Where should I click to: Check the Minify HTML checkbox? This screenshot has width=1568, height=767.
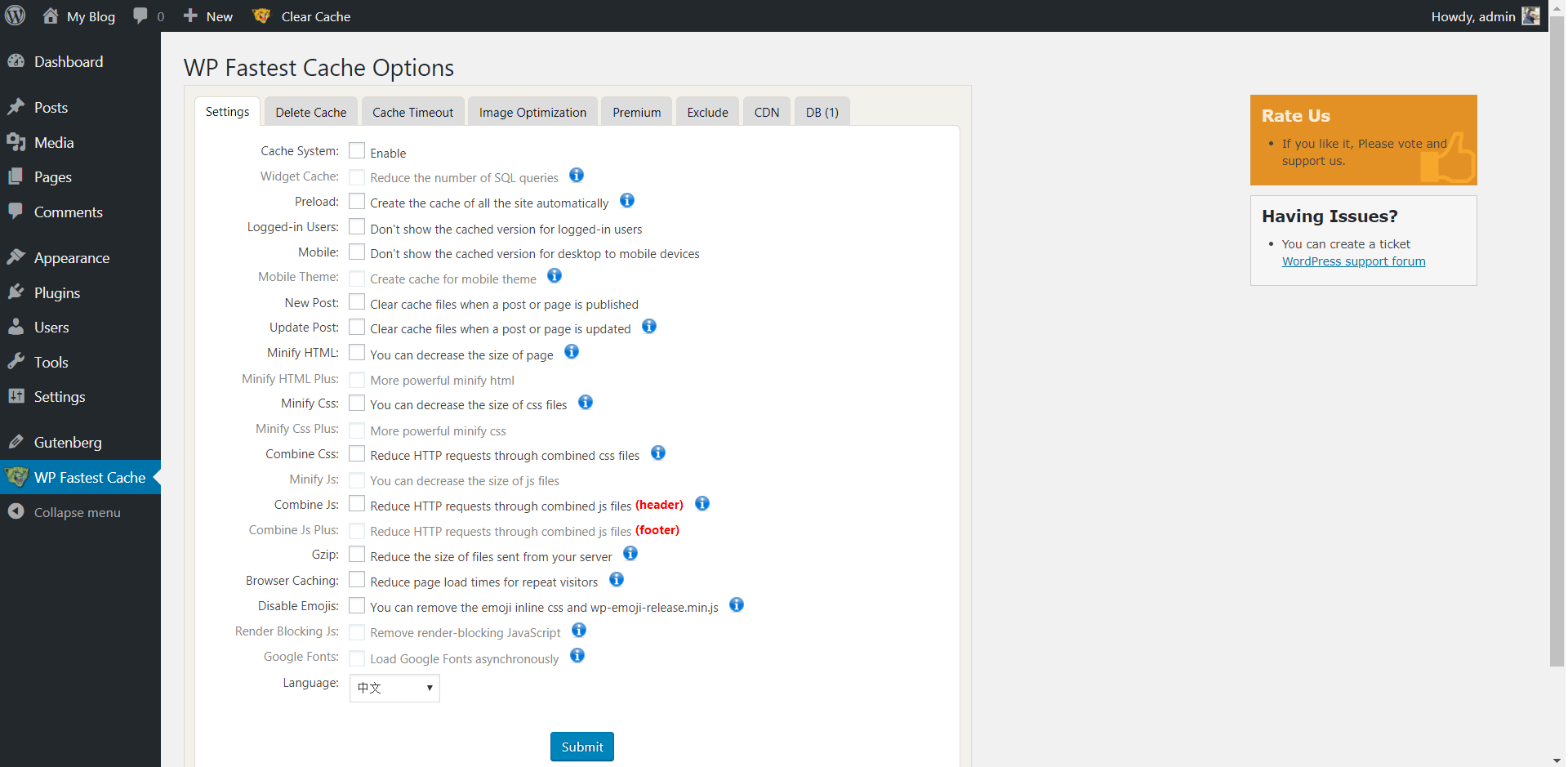(357, 352)
